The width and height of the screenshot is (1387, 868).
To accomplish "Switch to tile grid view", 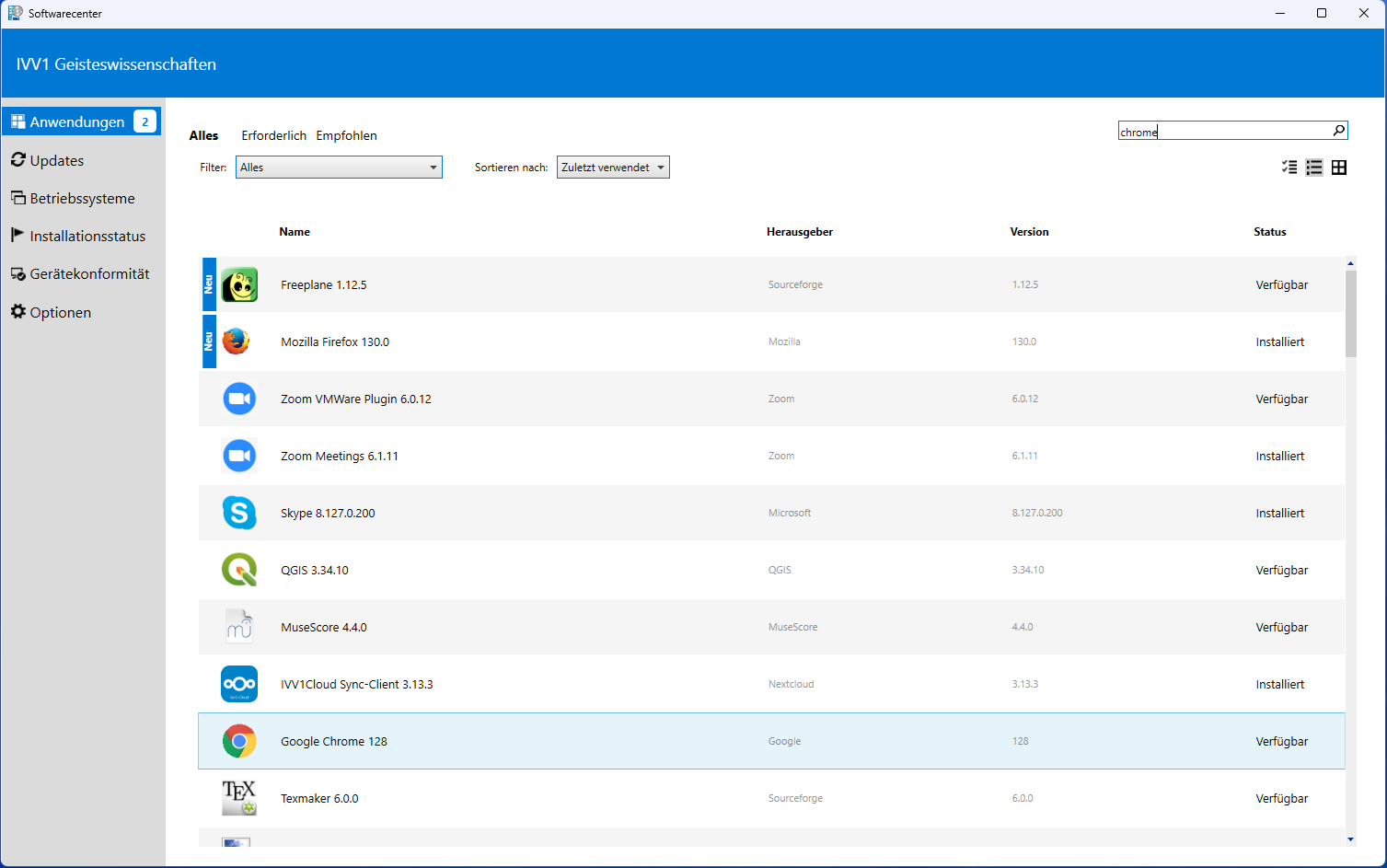I will (x=1339, y=168).
